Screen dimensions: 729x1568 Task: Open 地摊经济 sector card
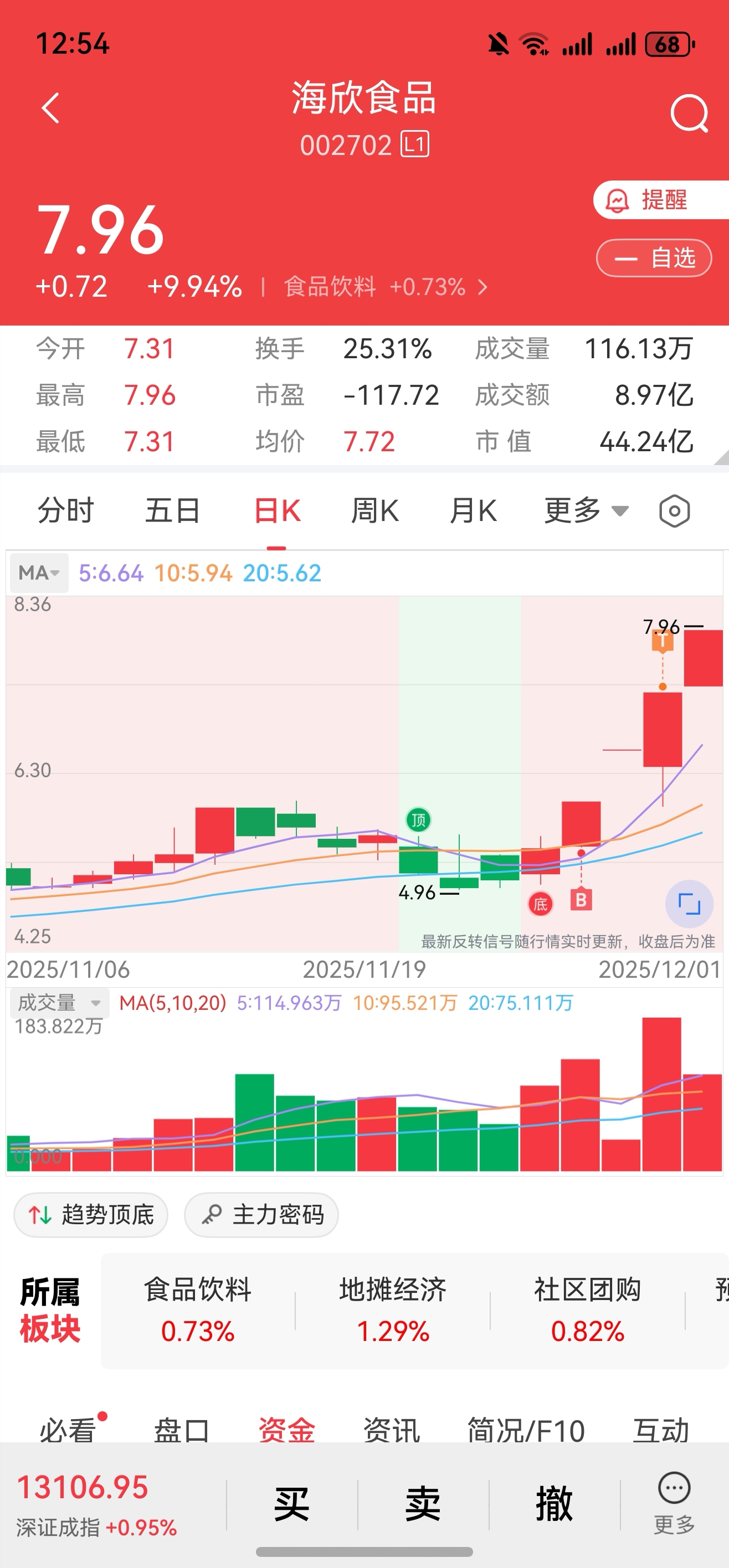pyautogui.click(x=393, y=1310)
